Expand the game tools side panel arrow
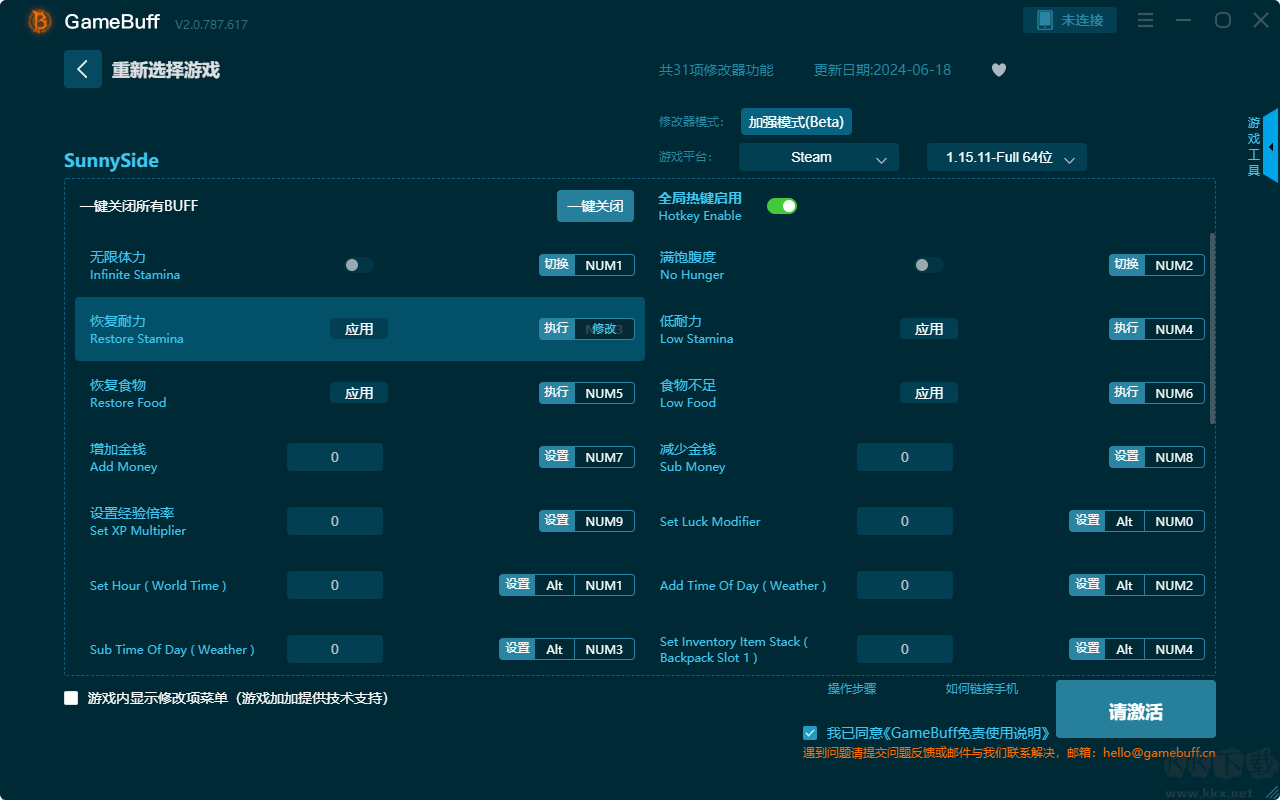1280x800 pixels. pos(1270,146)
